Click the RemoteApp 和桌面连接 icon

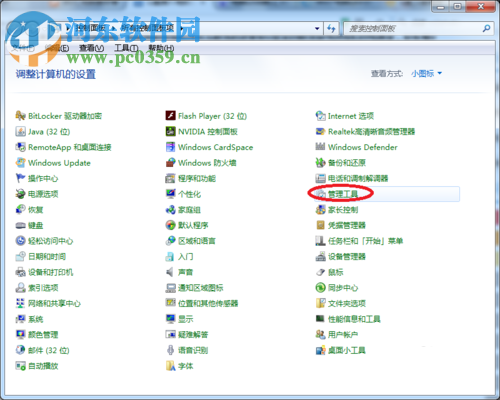tap(20, 147)
